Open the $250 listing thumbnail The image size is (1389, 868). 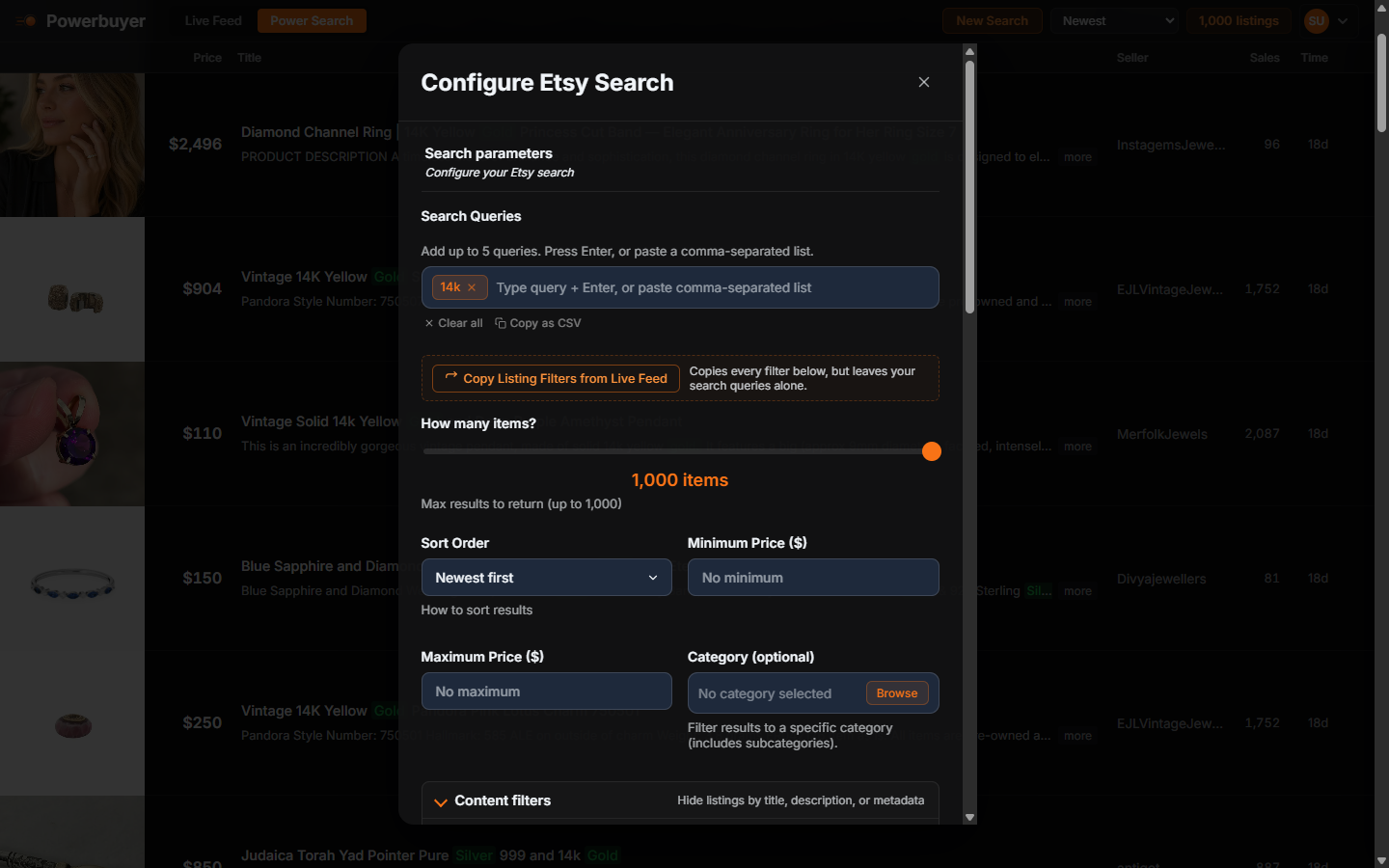pyautogui.click(x=72, y=723)
